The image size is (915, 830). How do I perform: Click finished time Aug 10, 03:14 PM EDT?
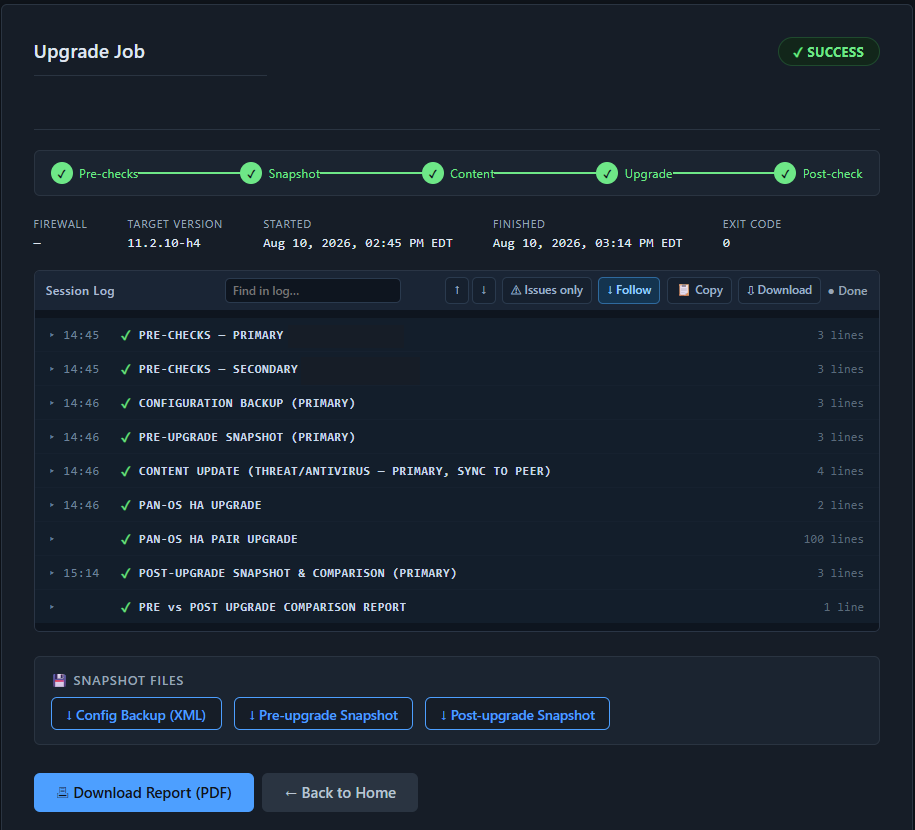[x=588, y=243]
